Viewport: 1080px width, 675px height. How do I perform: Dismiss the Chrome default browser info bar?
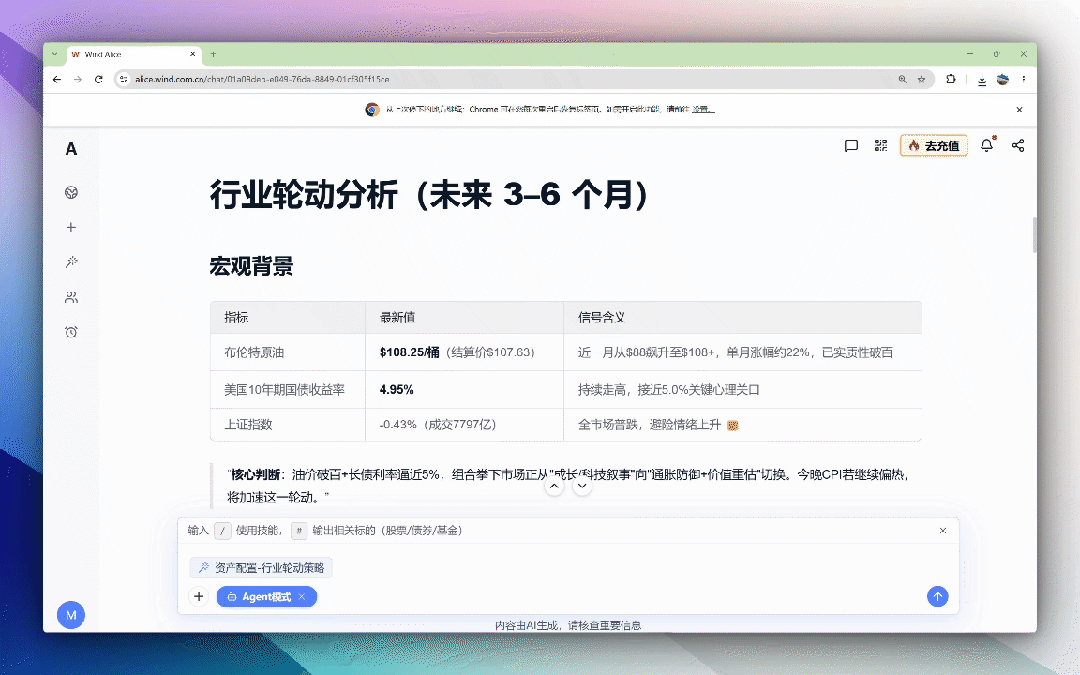pyautogui.click(x=1019, y=110)
